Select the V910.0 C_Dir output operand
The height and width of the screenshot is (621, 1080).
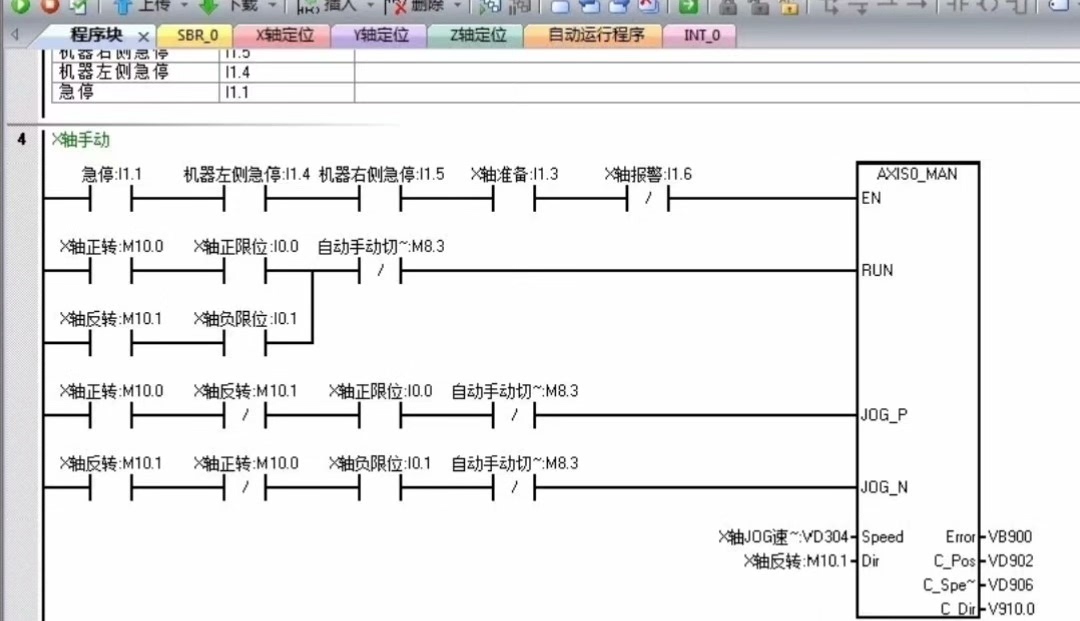point(1011,609)
